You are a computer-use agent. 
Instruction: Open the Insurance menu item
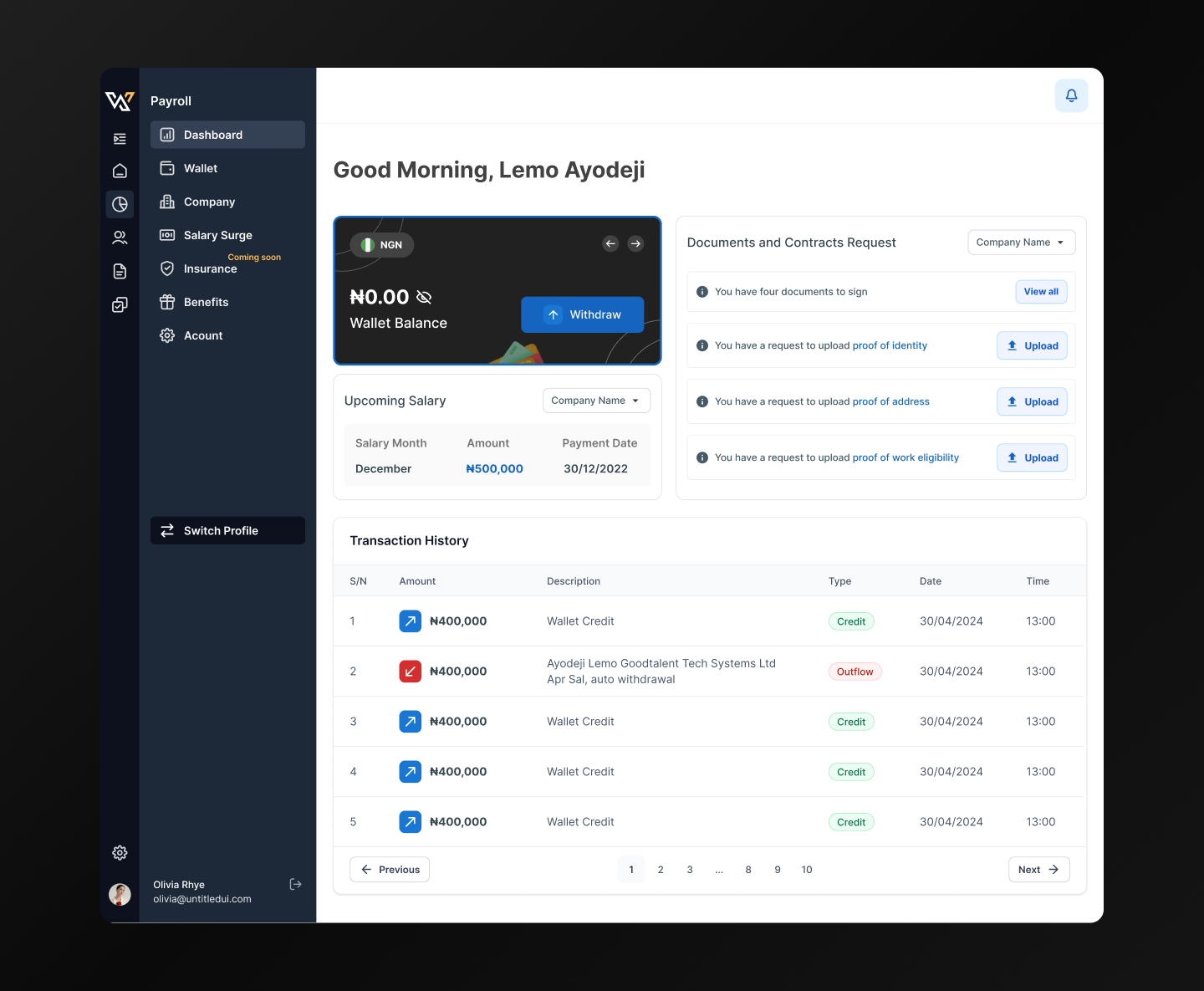point(227,268)
